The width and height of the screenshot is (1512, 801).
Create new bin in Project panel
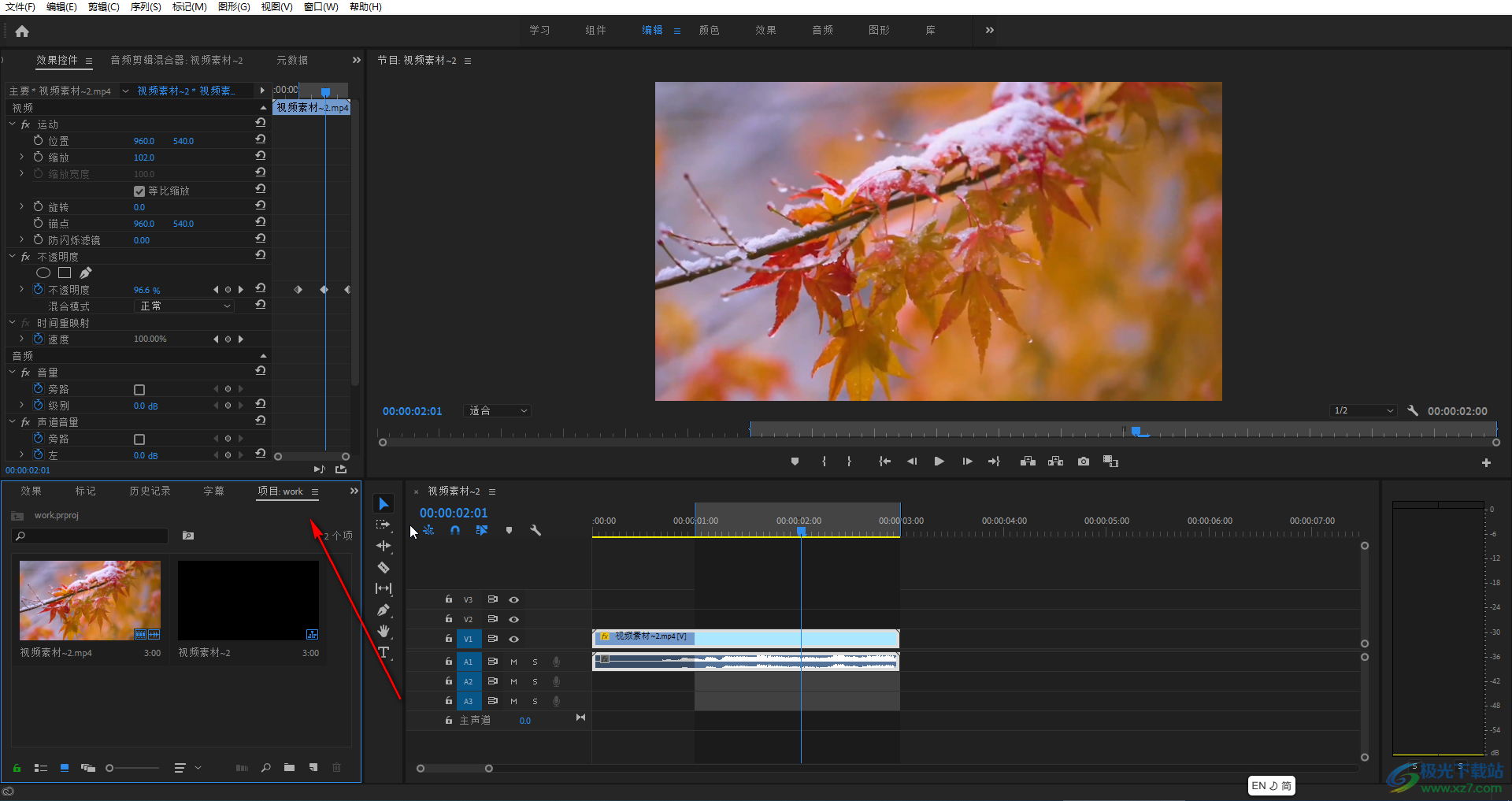tap(290, 768)
